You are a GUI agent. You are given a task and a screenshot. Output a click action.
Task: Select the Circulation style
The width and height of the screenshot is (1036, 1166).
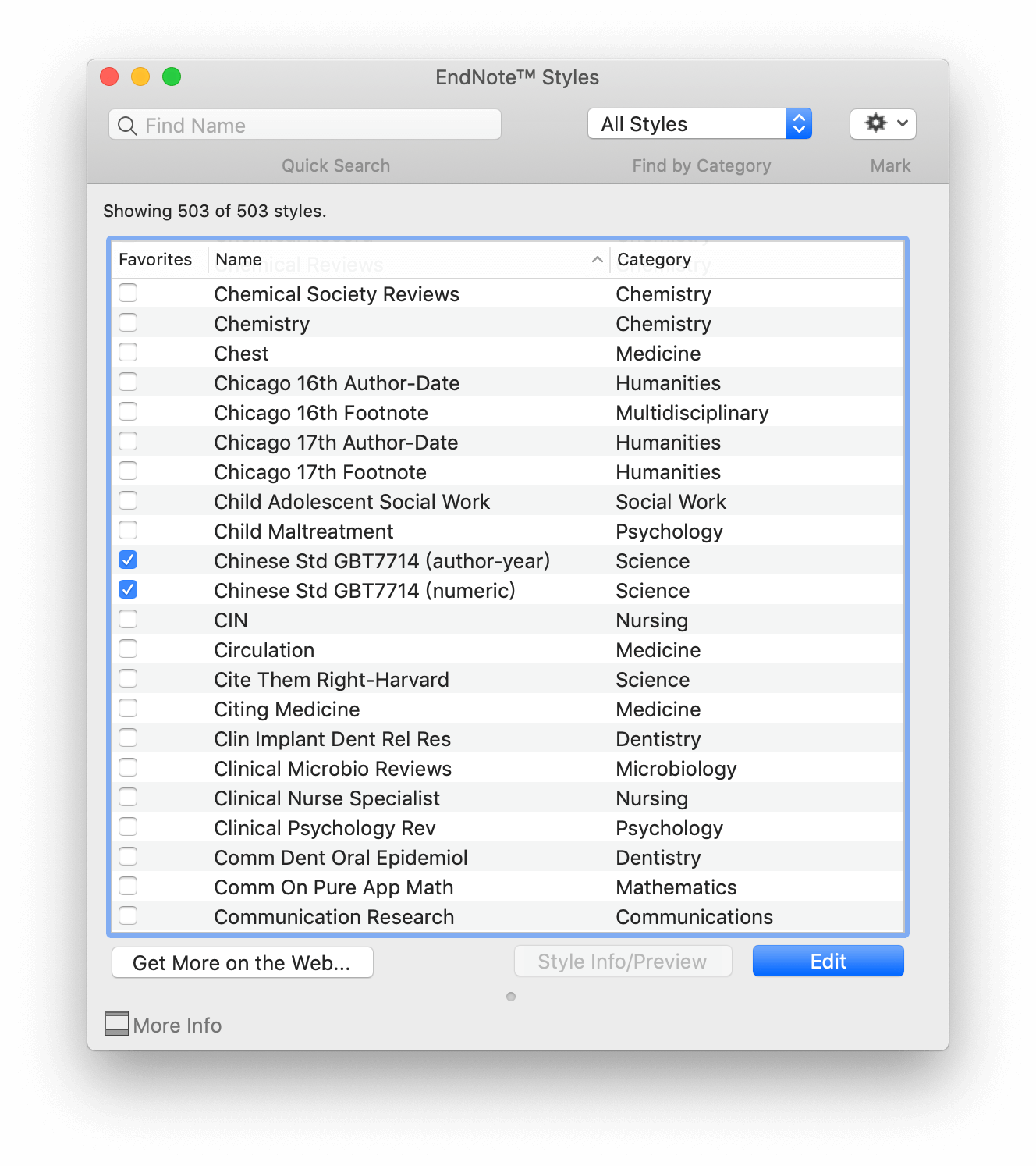(x=264, y=650)
